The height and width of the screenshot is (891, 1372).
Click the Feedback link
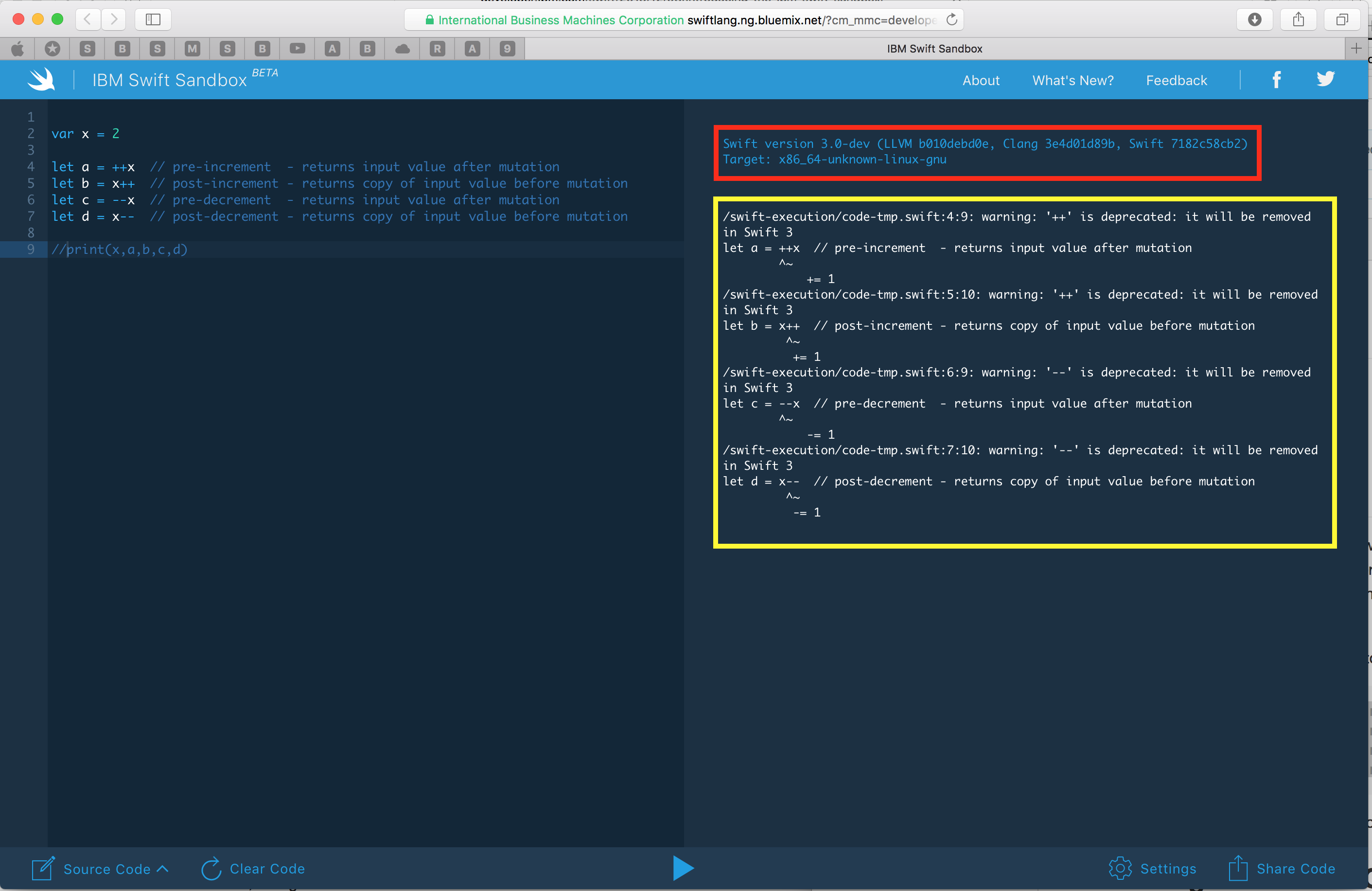coord(1176,80)
